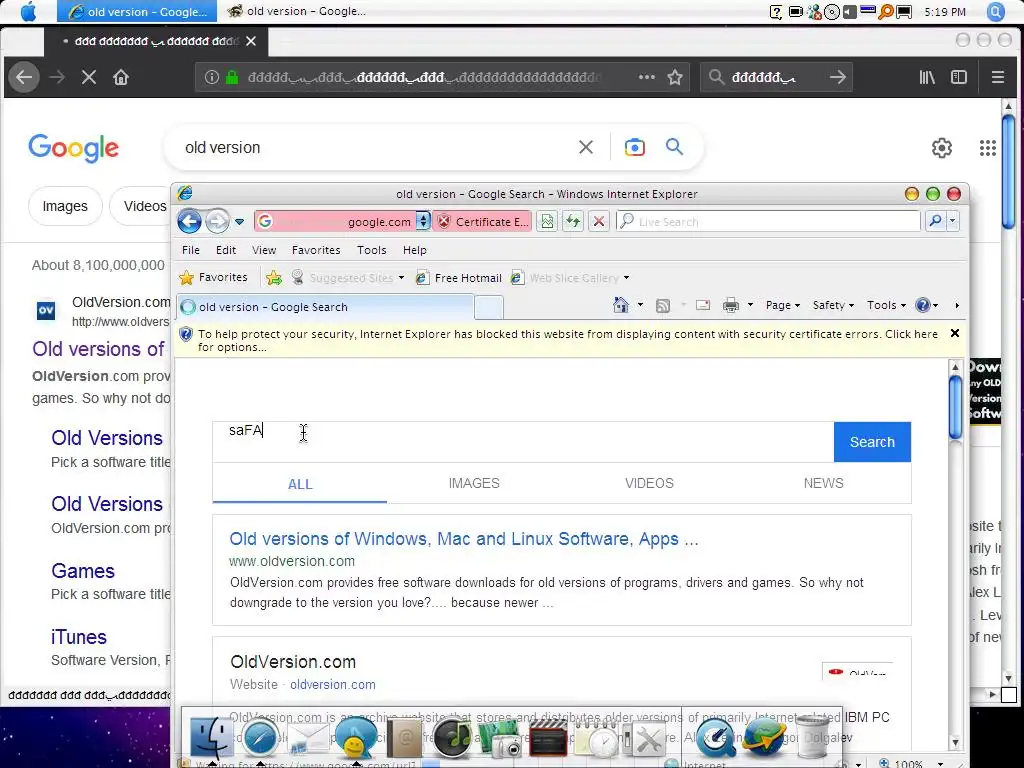
Task: Click IE compatibility view icon
Action: click(x=547, y=221)
